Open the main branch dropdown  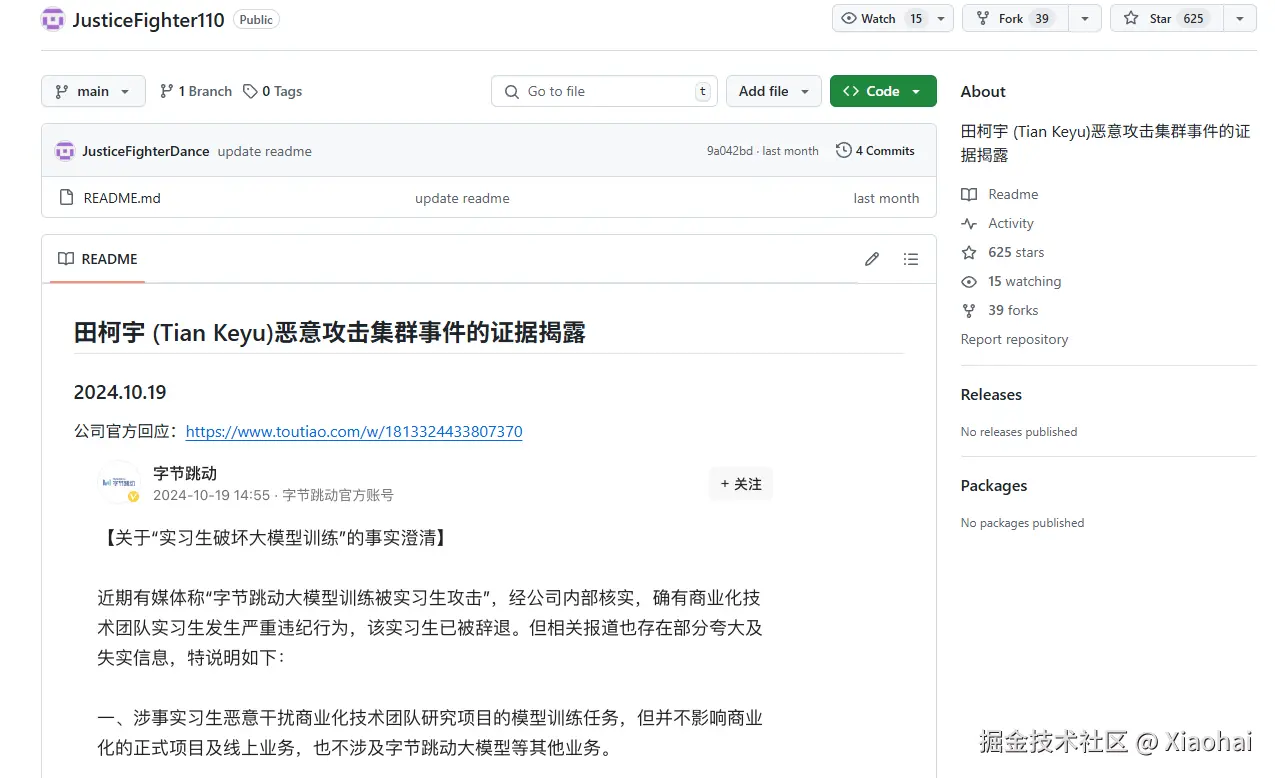[92, 91]
